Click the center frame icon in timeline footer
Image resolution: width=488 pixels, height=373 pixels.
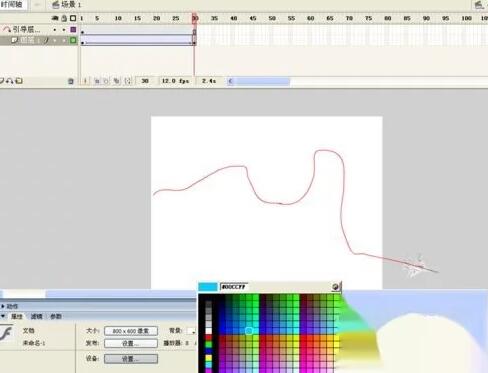coord(85,81)
